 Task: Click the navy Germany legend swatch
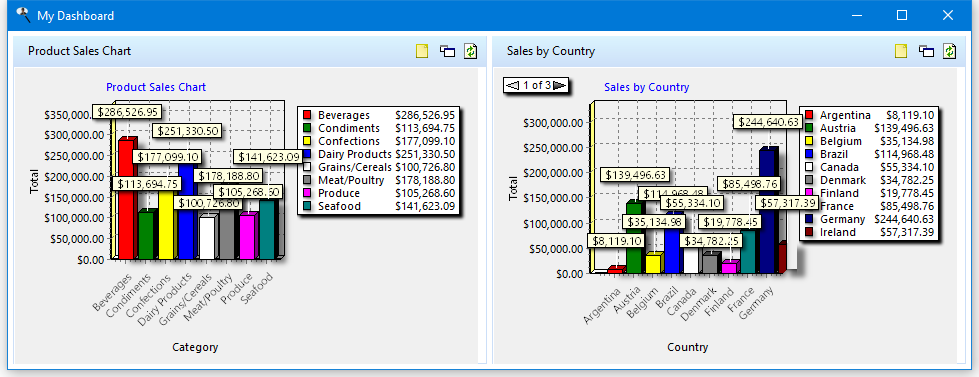pos(809,219)
